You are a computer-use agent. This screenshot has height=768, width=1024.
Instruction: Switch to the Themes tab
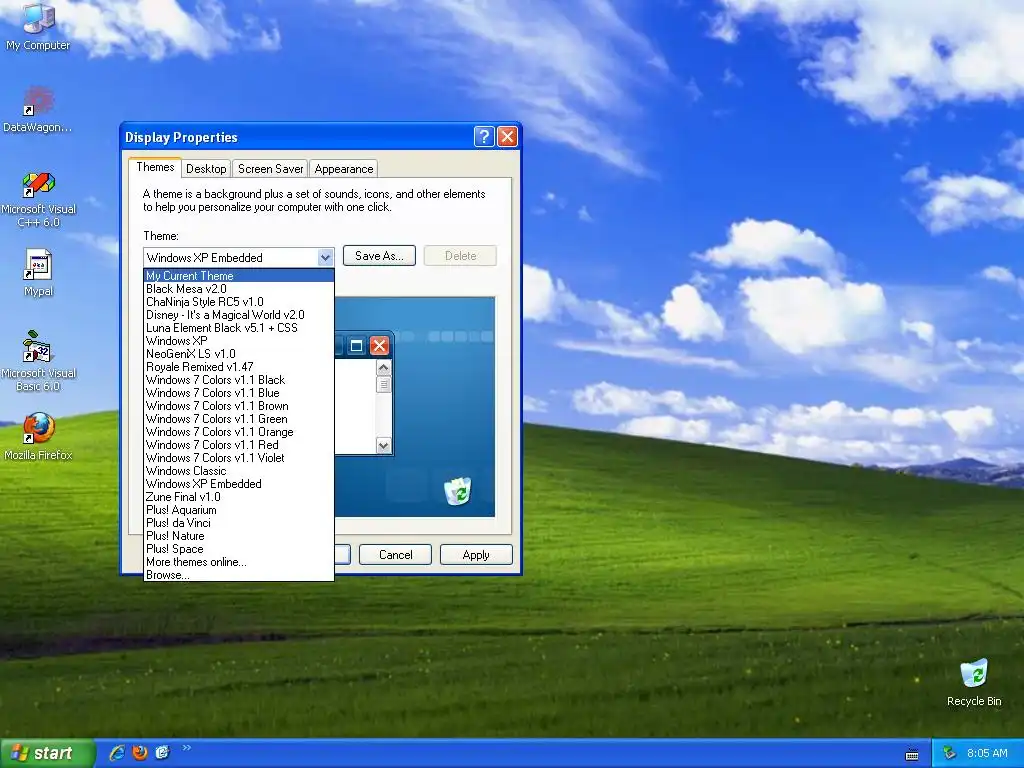click(x=155, y=167)
